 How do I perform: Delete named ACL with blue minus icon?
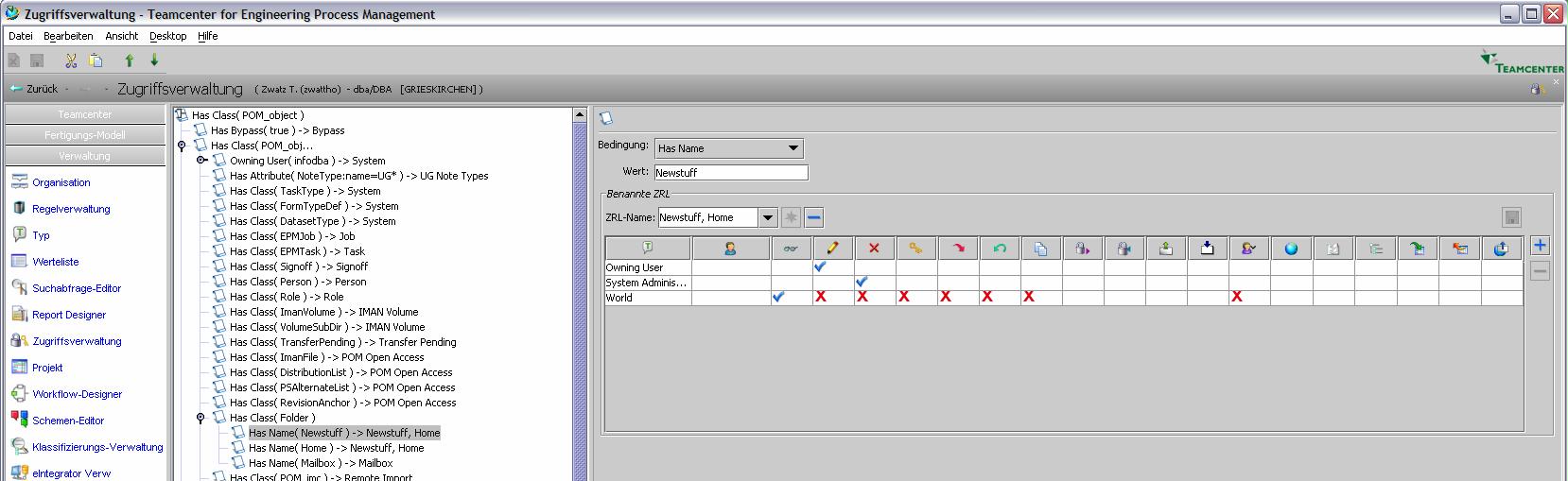click(814, 217)
